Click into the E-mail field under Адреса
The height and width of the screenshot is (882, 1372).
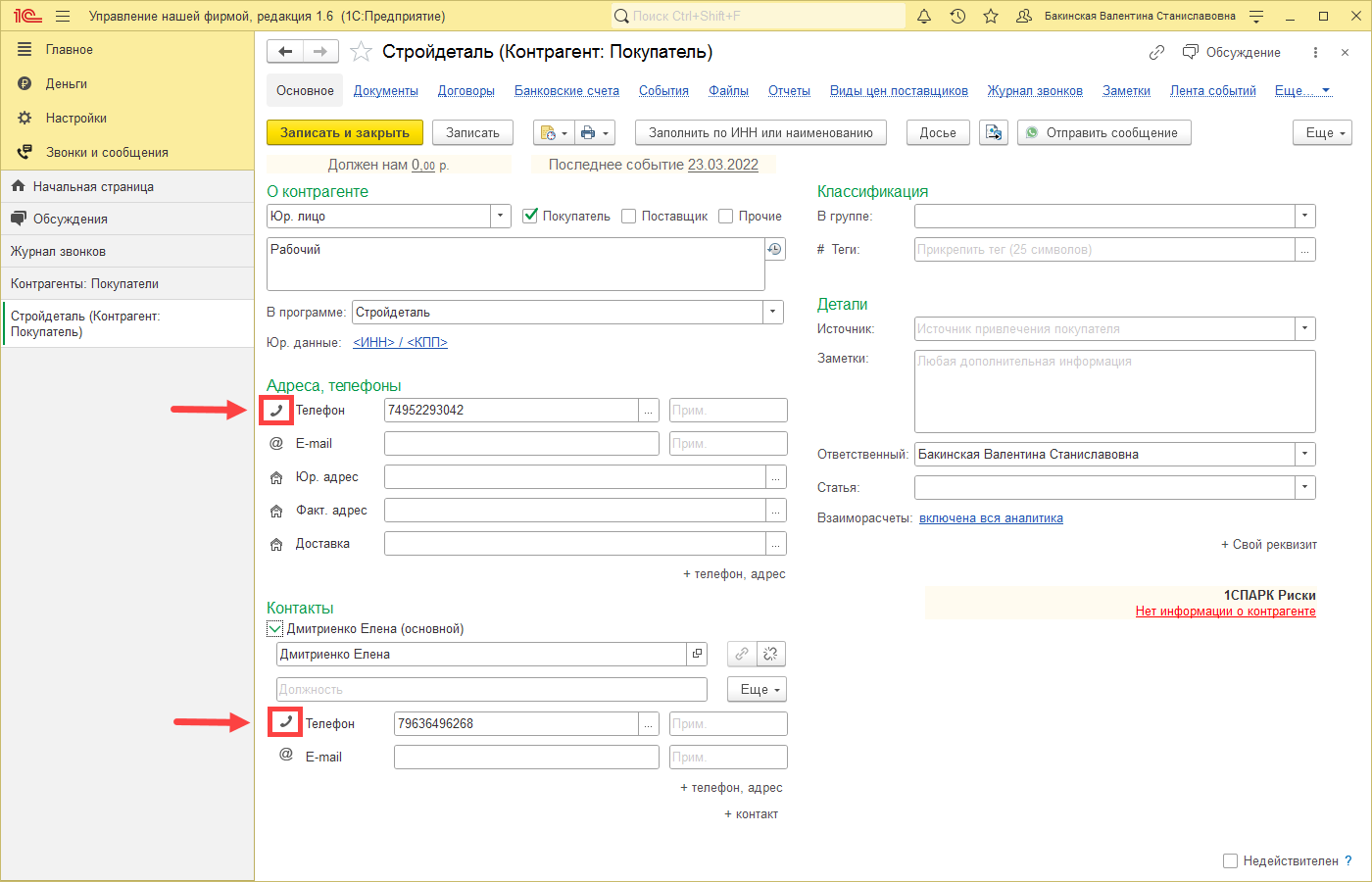521,444
